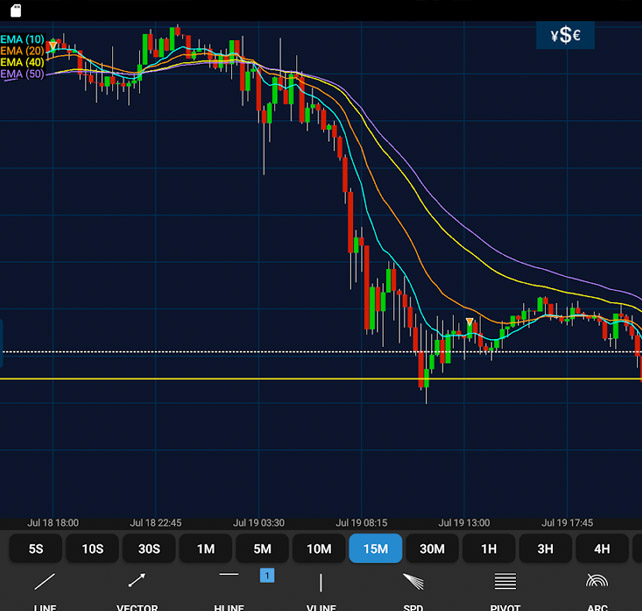Select the currently active 15M timeframe
The width and height of the screenshot is (642, 611).
375,549
